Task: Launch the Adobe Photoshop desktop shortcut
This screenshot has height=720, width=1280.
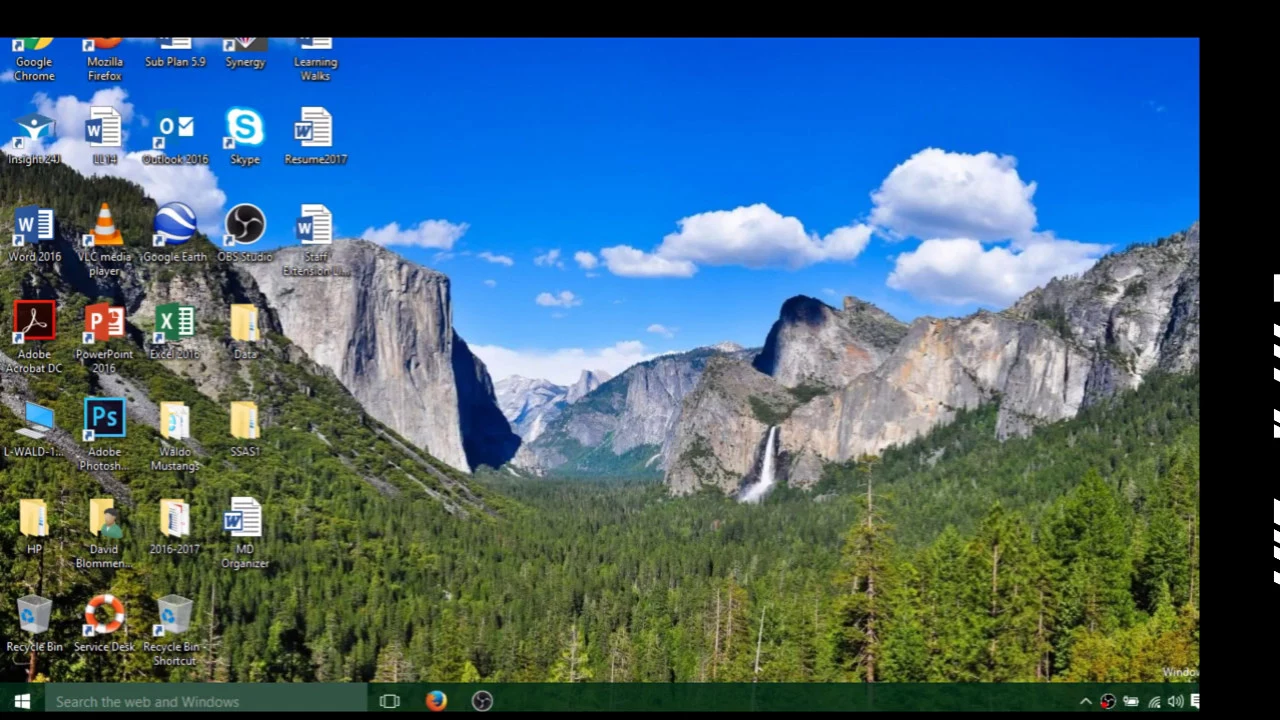Action: (104, 435)
